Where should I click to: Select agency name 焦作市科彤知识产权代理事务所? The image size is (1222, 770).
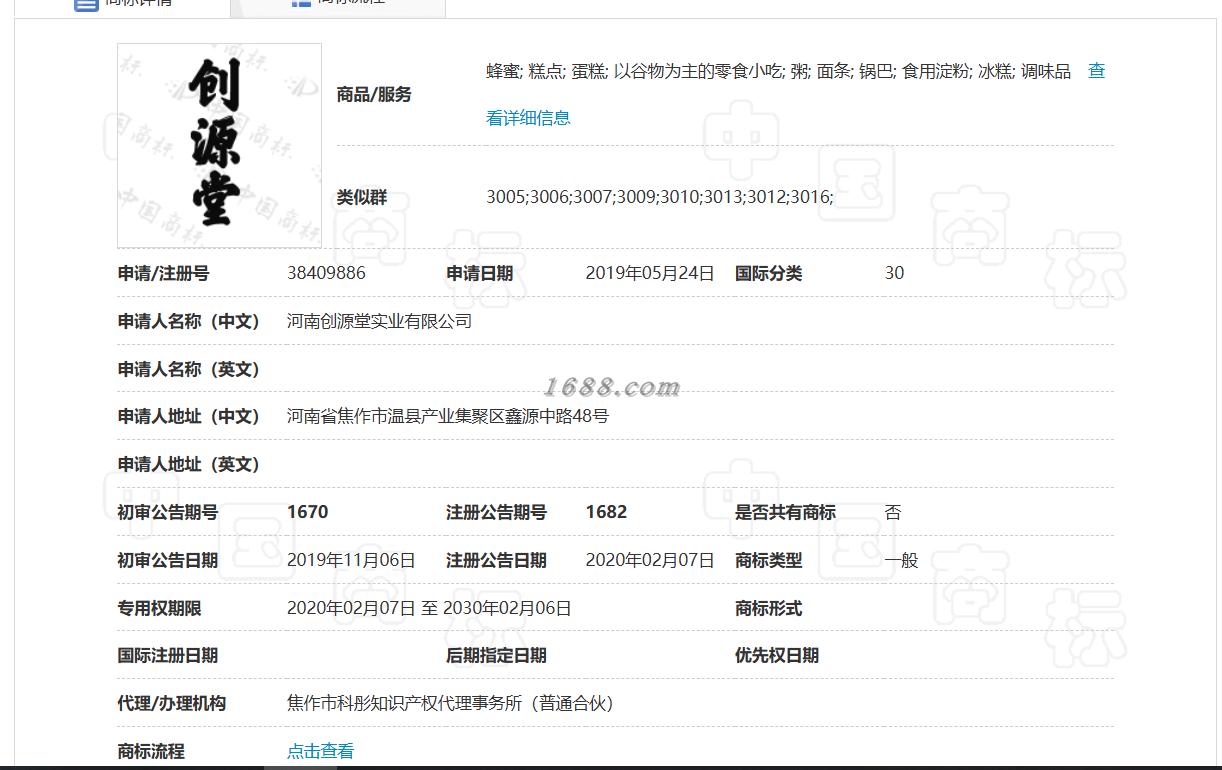pyautogui.click(x=450, y=703)
